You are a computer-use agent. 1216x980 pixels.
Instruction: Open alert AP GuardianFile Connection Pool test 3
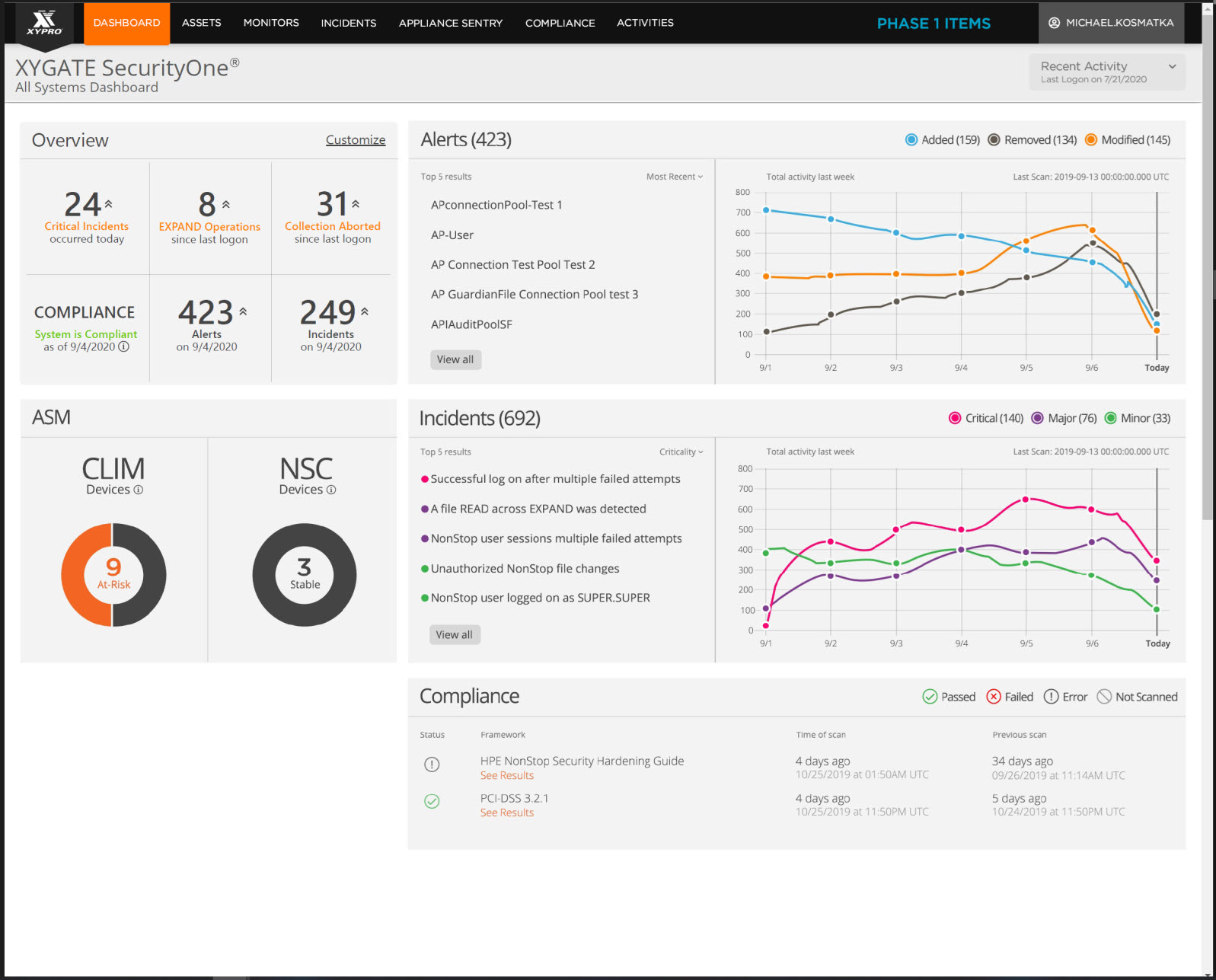pyautogui.click(x=535, y=295)
